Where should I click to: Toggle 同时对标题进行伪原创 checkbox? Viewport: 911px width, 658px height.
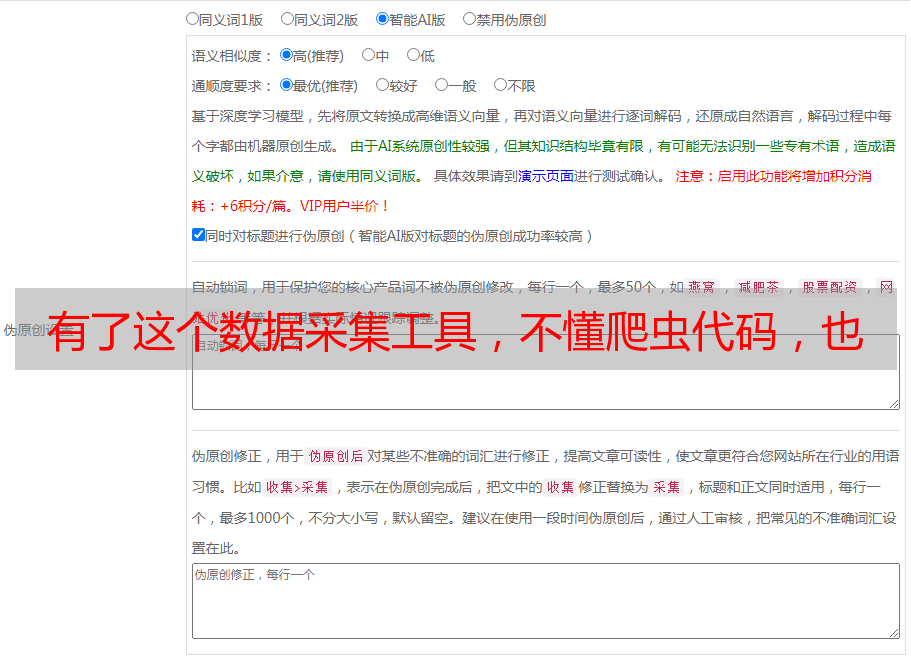pos(198,235)
